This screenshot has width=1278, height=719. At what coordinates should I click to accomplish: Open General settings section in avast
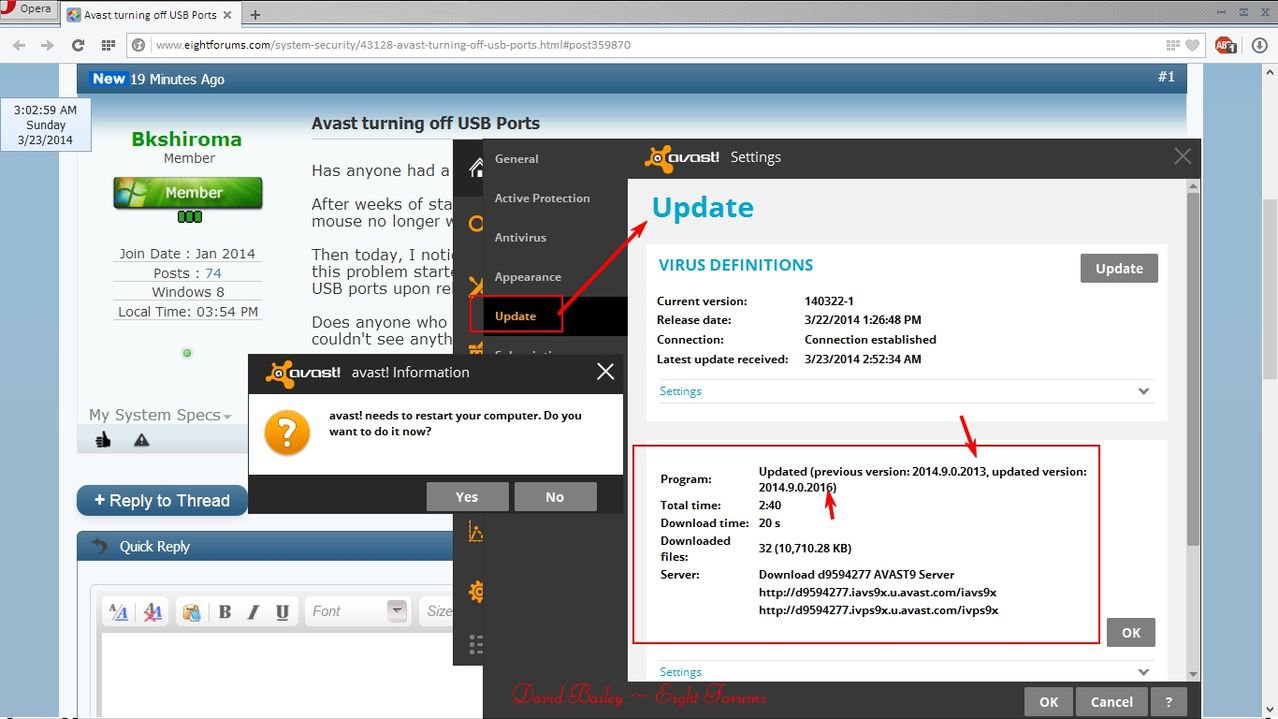[x=517, y=159]
